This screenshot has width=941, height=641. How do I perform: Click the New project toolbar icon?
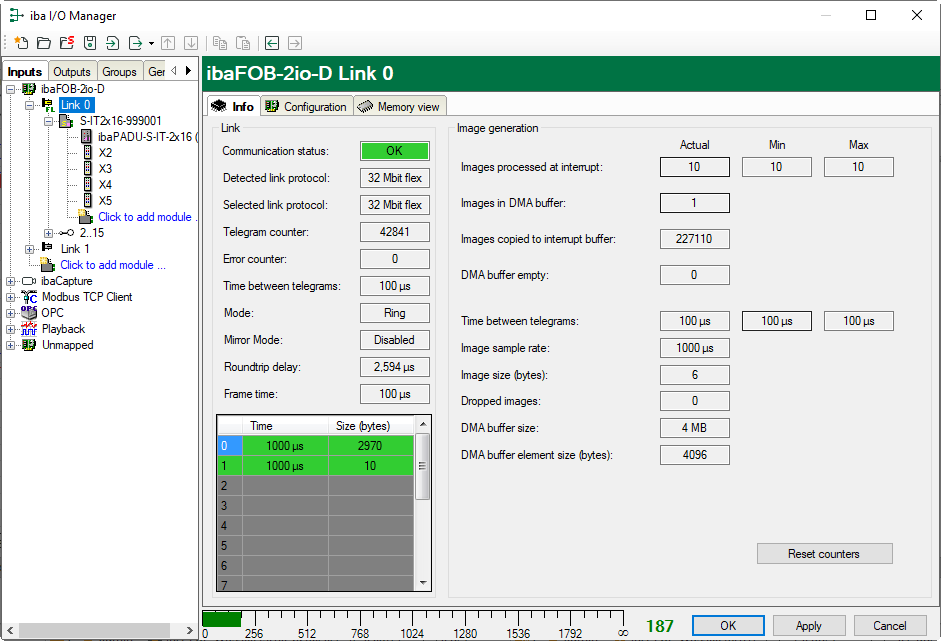pyautogui.click(x=21, y=43)
